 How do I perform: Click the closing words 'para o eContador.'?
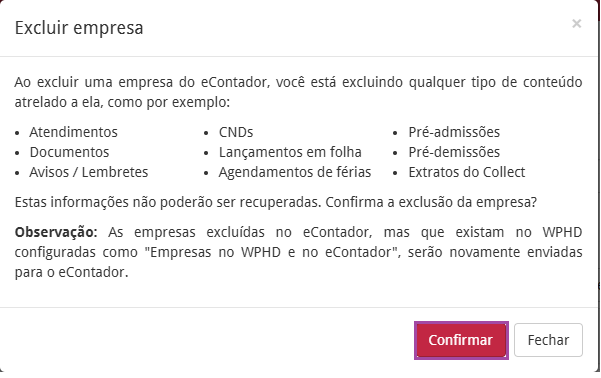click(x=71, y=272)
